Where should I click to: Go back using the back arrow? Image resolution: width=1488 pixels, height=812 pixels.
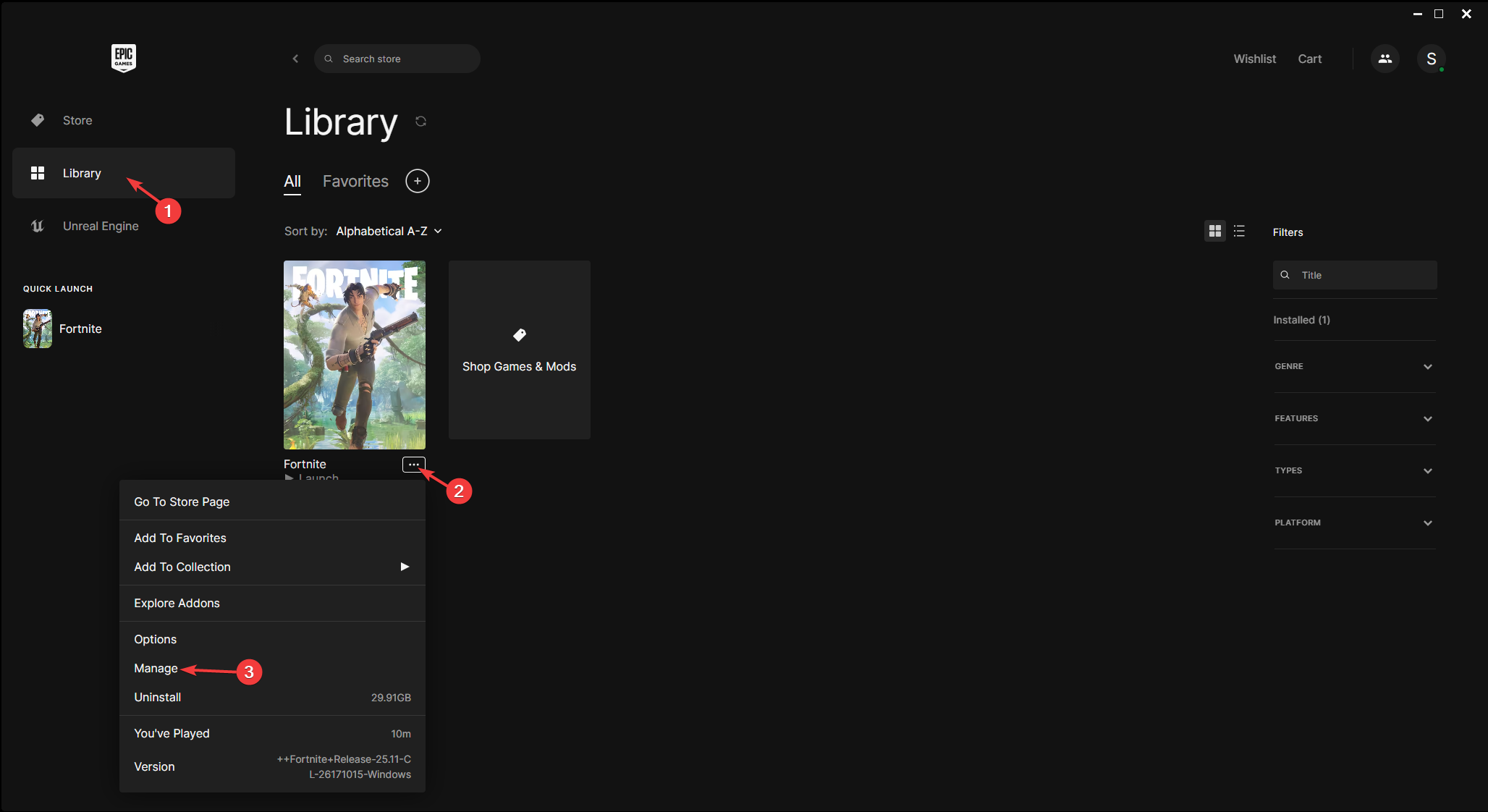295,59
